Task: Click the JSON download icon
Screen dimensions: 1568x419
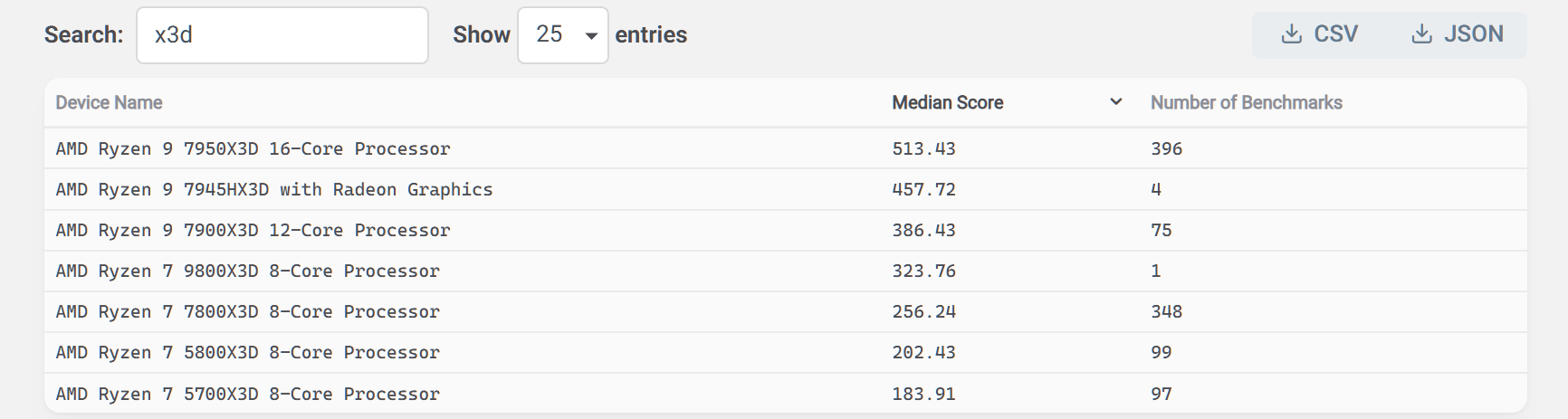Action: pos(1422,34)
